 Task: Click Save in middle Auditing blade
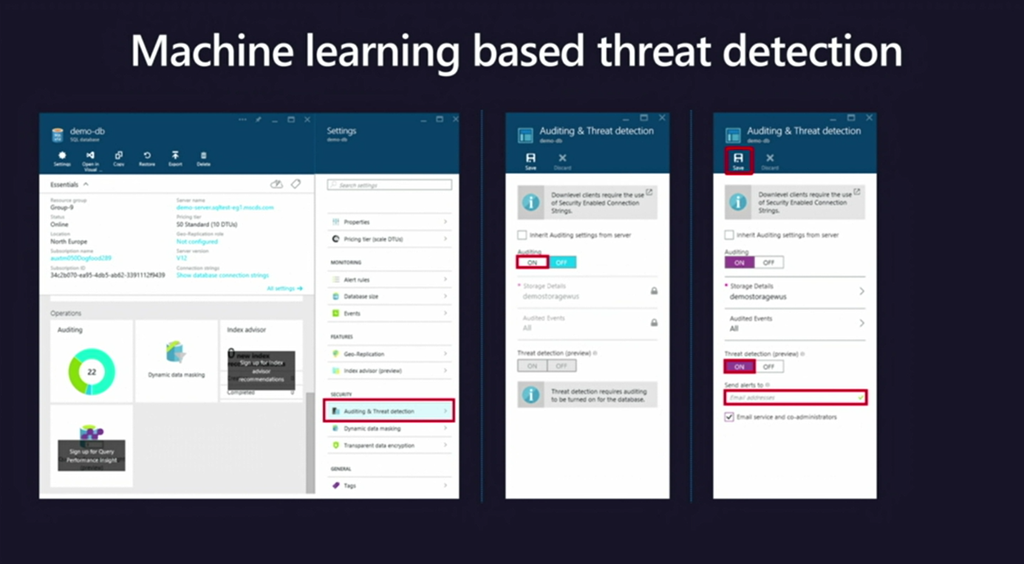coord(530,162)
